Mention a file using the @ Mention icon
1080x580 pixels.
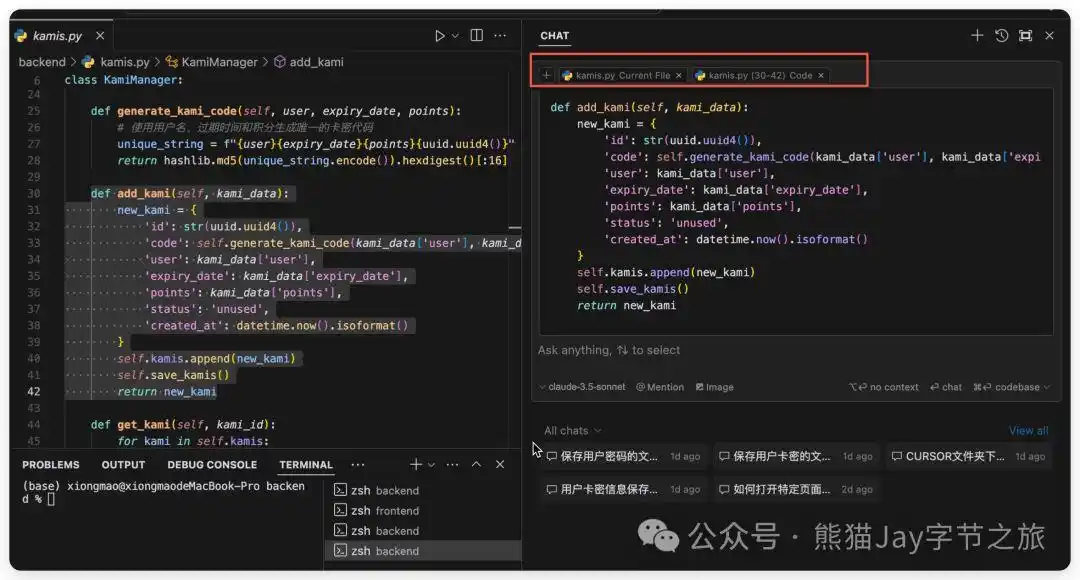pos(659,386)
